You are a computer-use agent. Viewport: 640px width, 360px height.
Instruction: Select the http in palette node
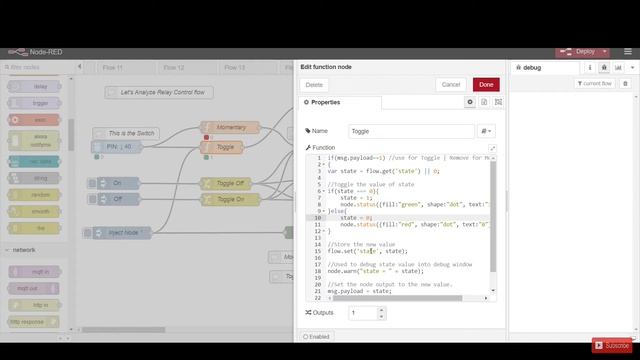(x=34, y=305)
